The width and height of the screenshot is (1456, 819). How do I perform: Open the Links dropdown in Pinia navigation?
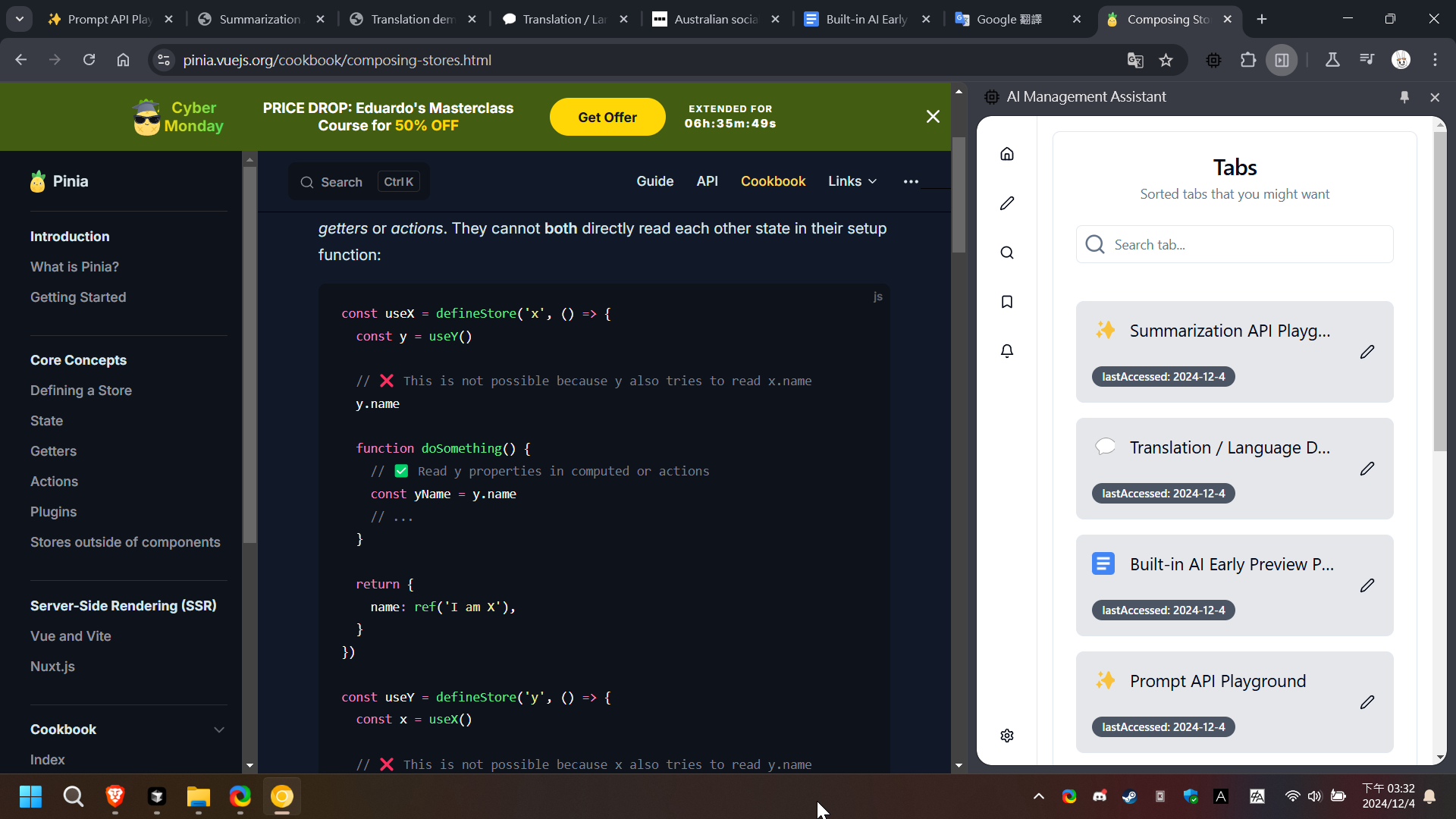[852, 181]
